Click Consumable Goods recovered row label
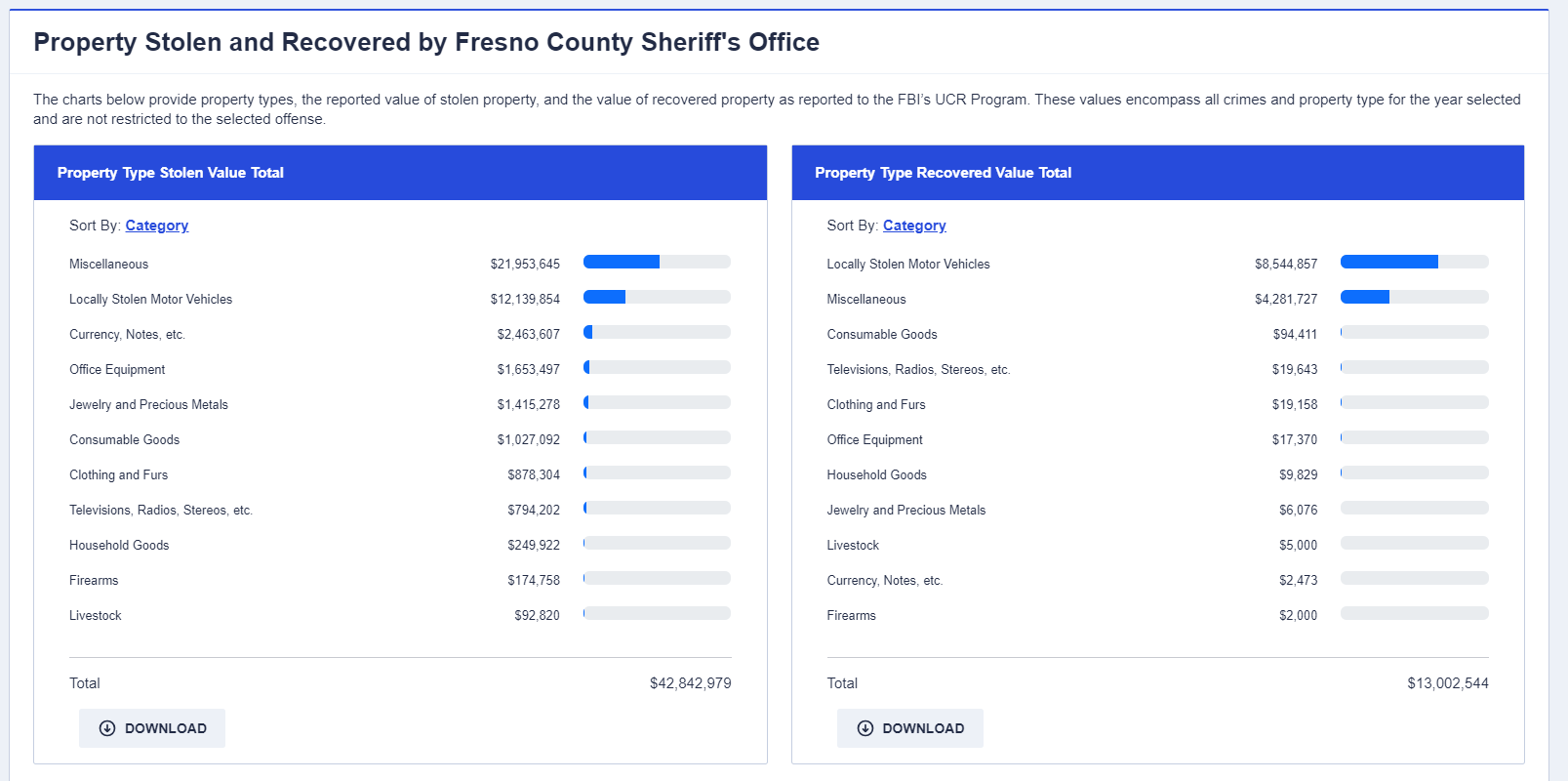 coord(881,334)
